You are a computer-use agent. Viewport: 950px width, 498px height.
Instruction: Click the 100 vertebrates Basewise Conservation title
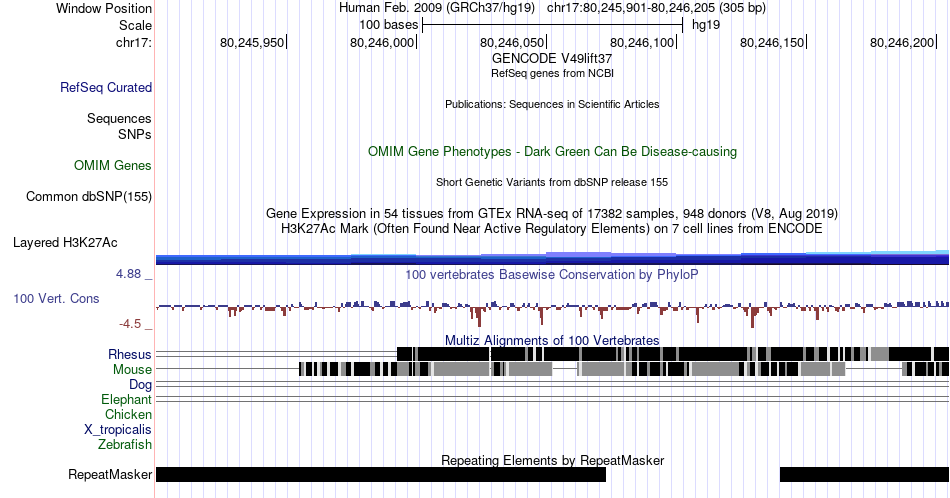click(552, 274)
